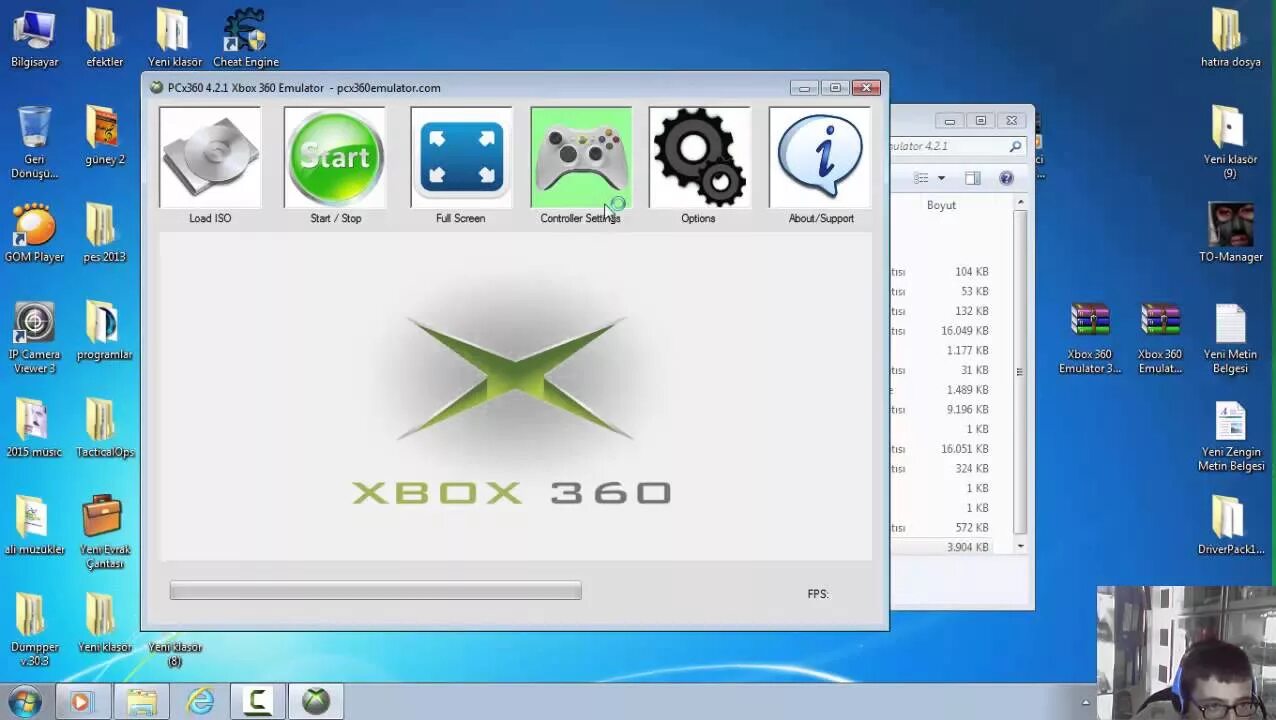
Task: Switch the emulator to Full Screen
Action: click(461, 157)
